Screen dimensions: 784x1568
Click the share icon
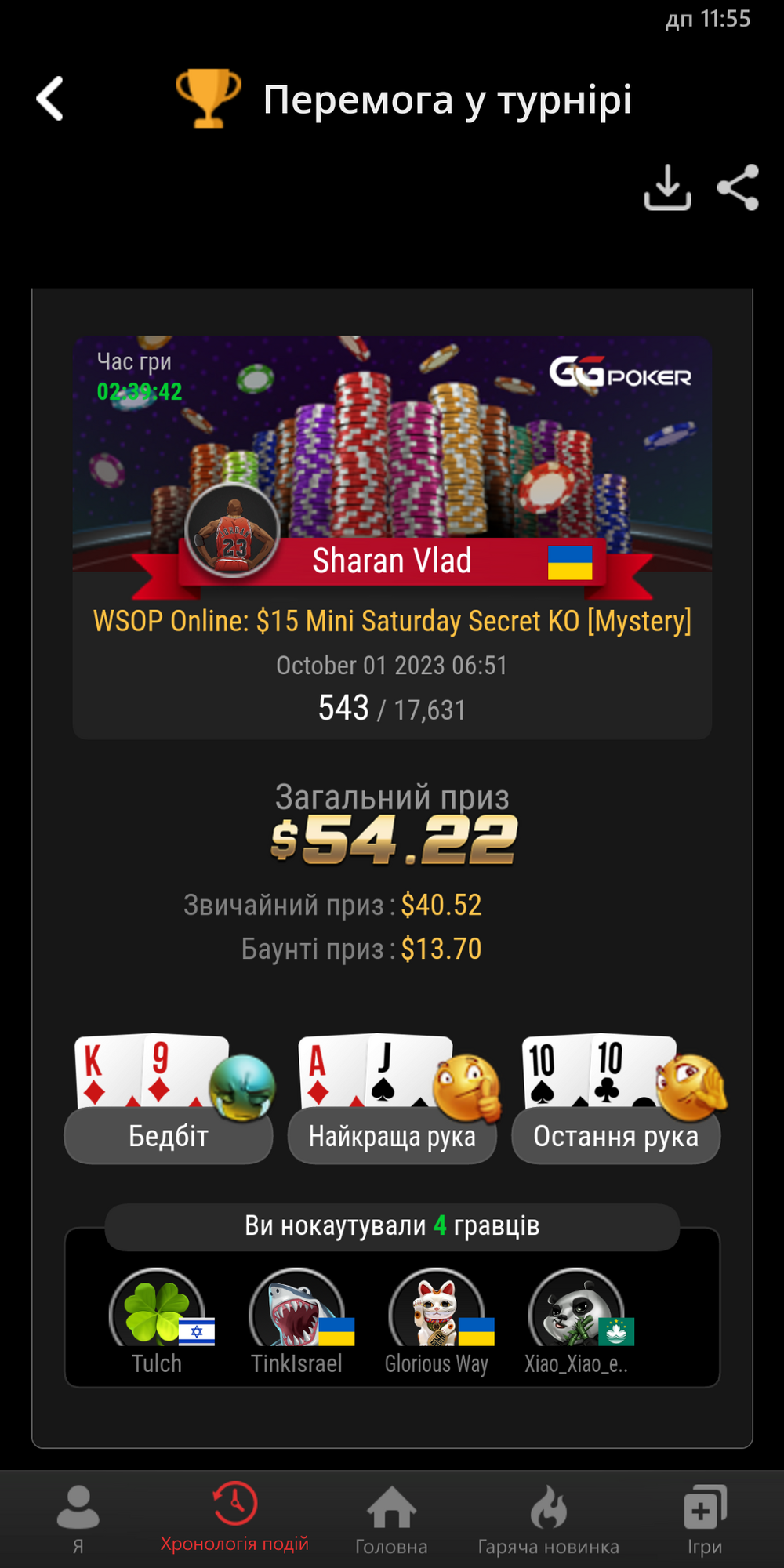[x=739, y=187]
